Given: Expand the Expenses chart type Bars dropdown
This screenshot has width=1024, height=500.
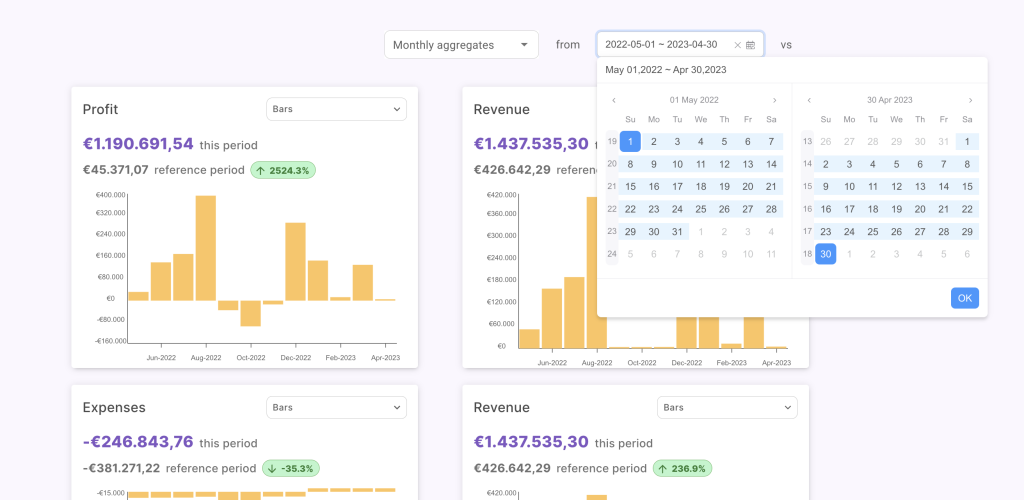Looking at the screenshot, I should [x=336, y=407].
